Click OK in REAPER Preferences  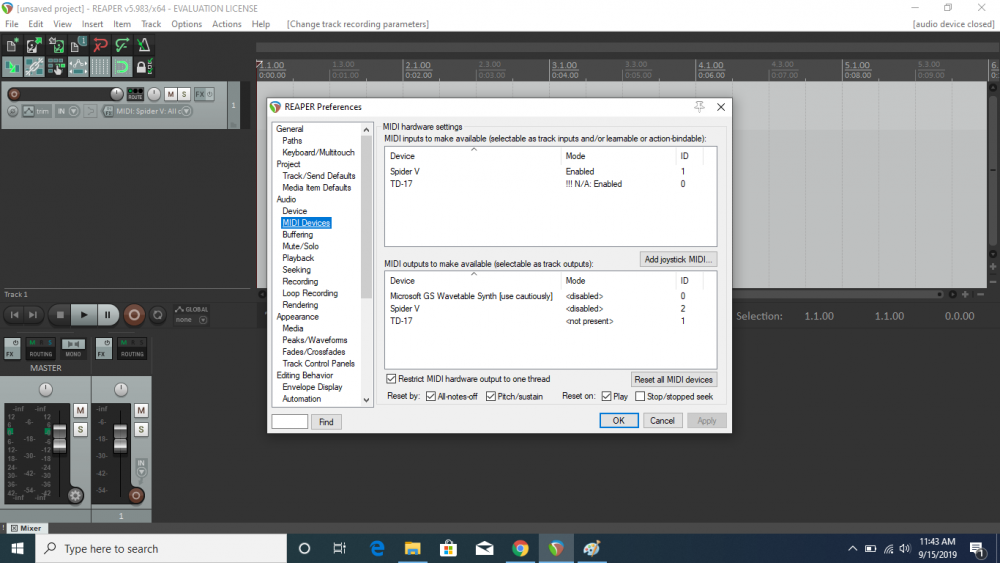click(619, 421)
